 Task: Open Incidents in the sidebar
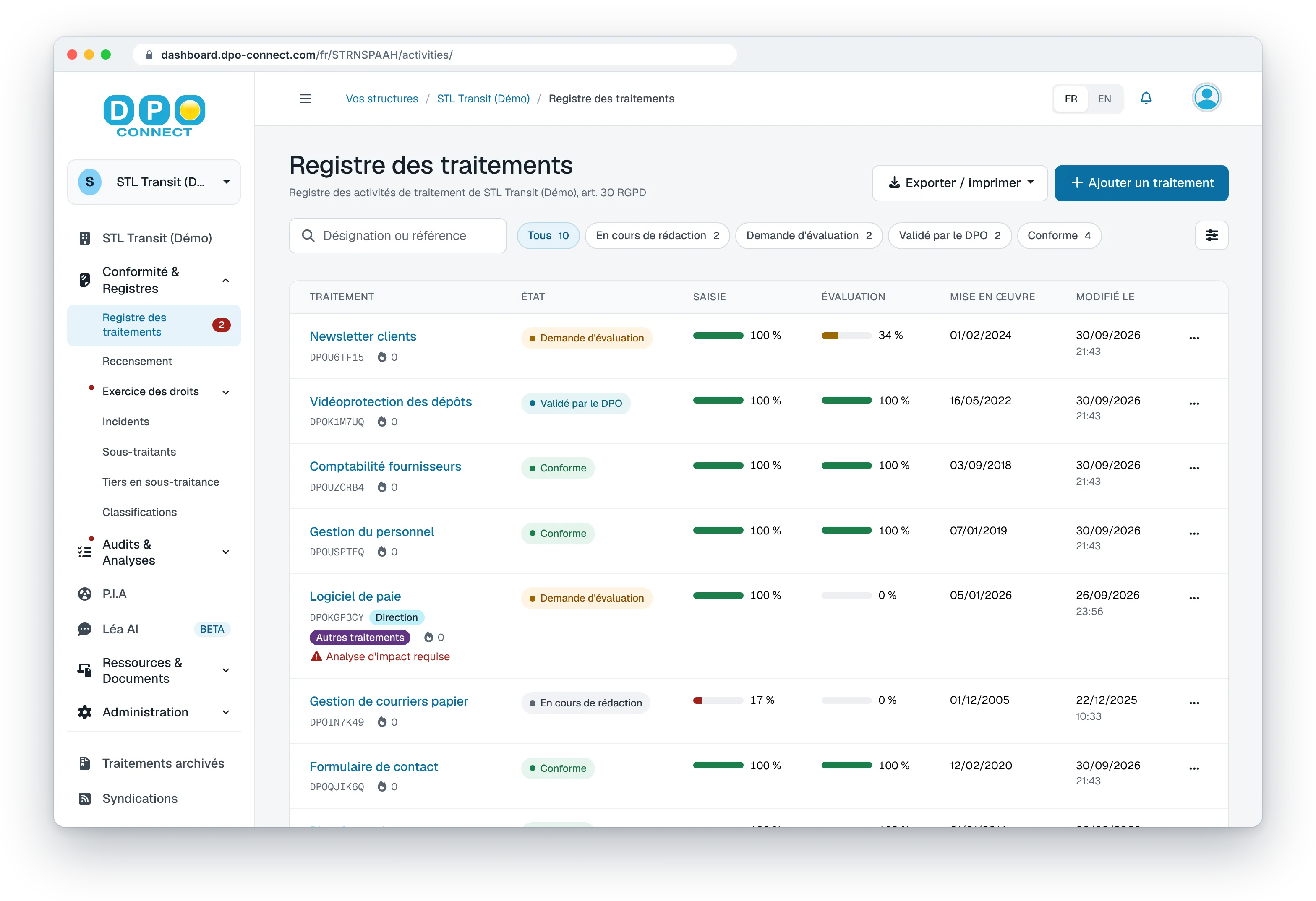pos(126,422)
